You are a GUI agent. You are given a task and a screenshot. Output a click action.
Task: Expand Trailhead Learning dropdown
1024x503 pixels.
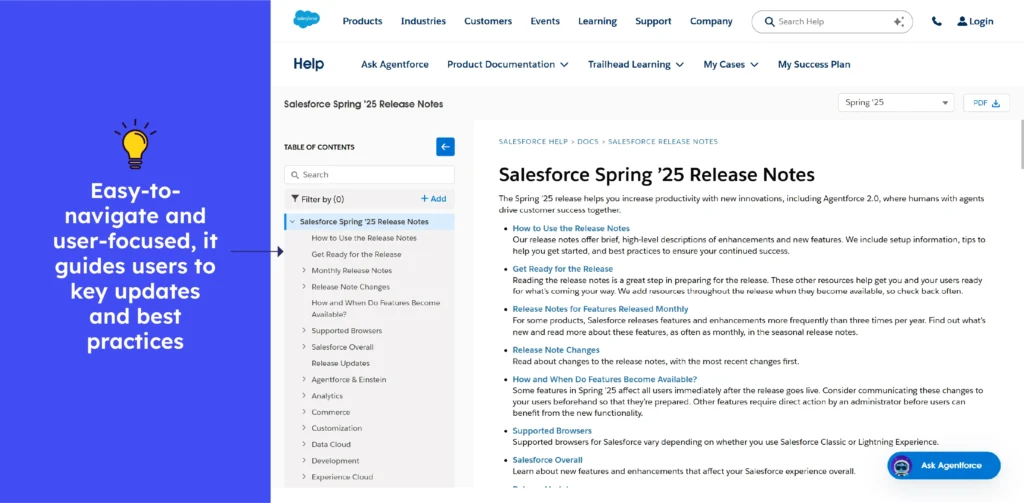tap(635, 65)
